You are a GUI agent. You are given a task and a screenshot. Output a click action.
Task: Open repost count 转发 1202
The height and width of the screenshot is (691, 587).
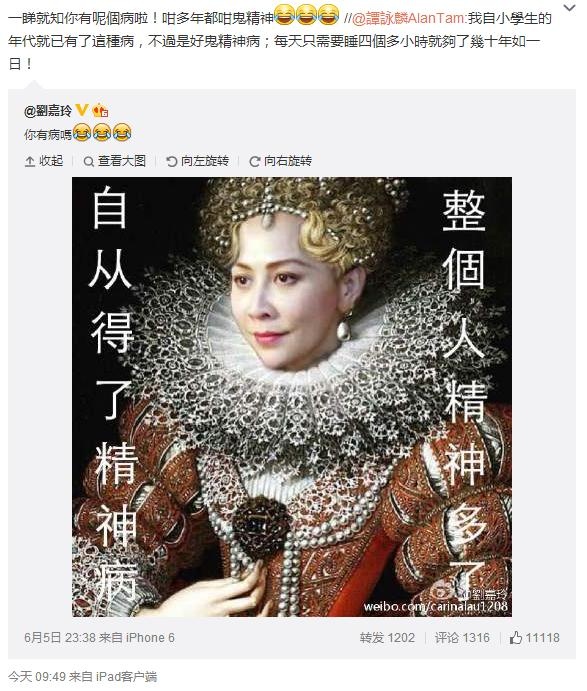[387, 638]
